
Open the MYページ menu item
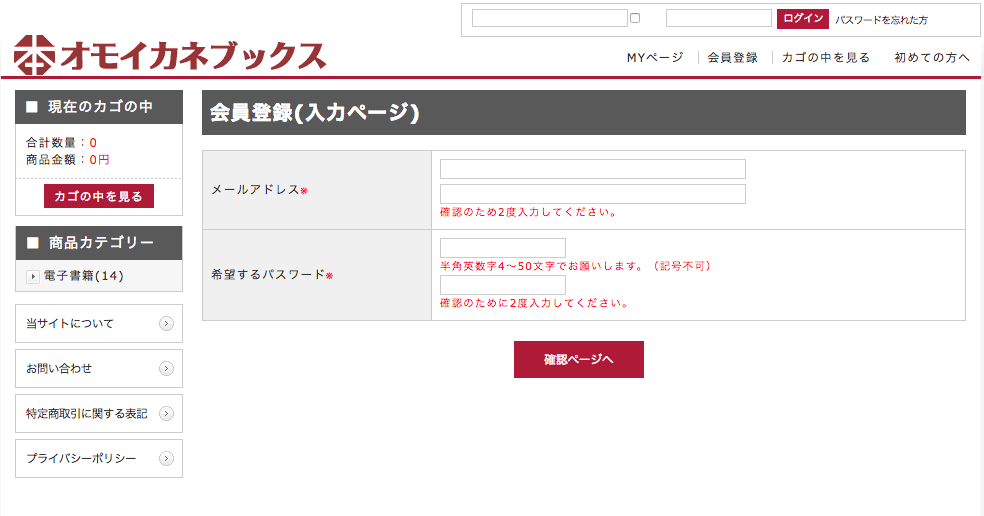pyautogui.click(x=655, y=58)
